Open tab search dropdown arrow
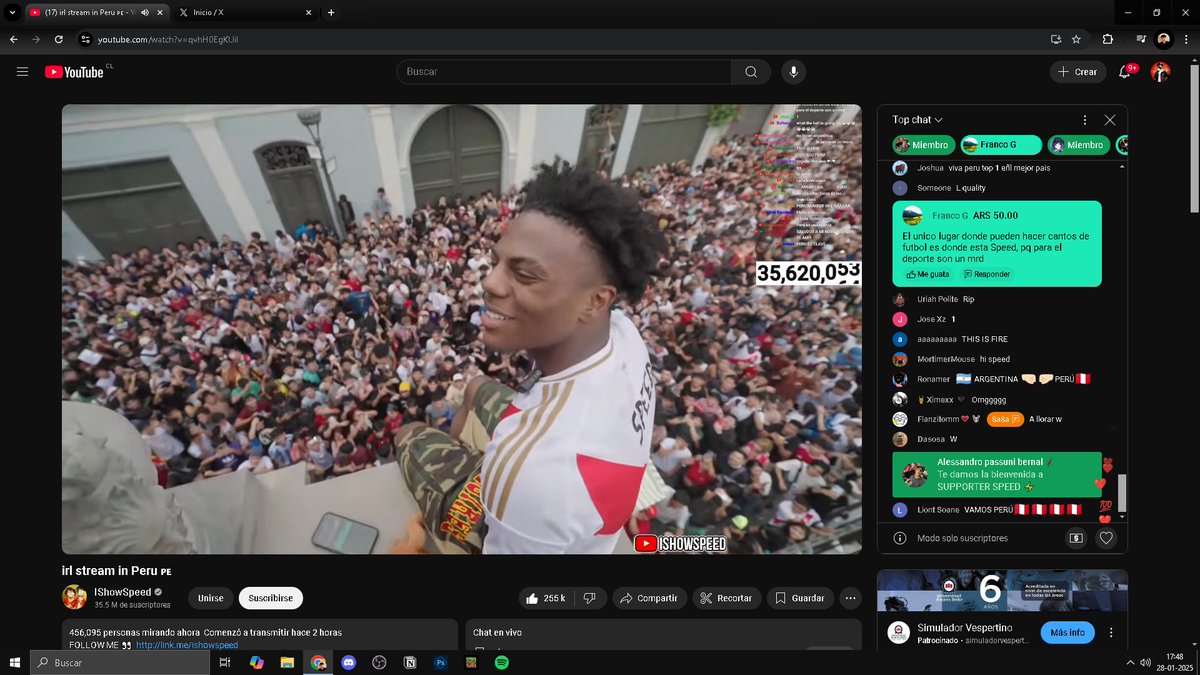This screenshot has height=675, width=1200. pyautogui.click(x=10, y=13)
